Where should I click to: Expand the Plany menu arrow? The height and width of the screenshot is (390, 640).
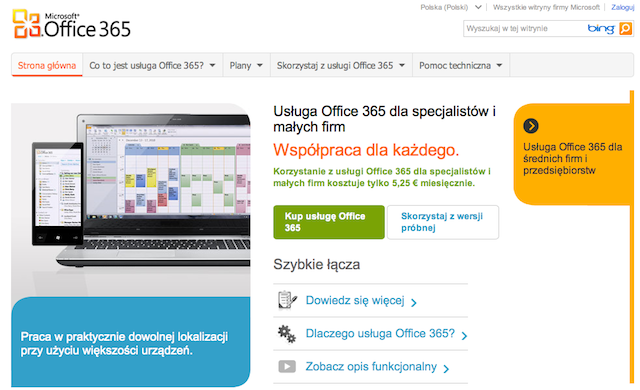point(260,65)
